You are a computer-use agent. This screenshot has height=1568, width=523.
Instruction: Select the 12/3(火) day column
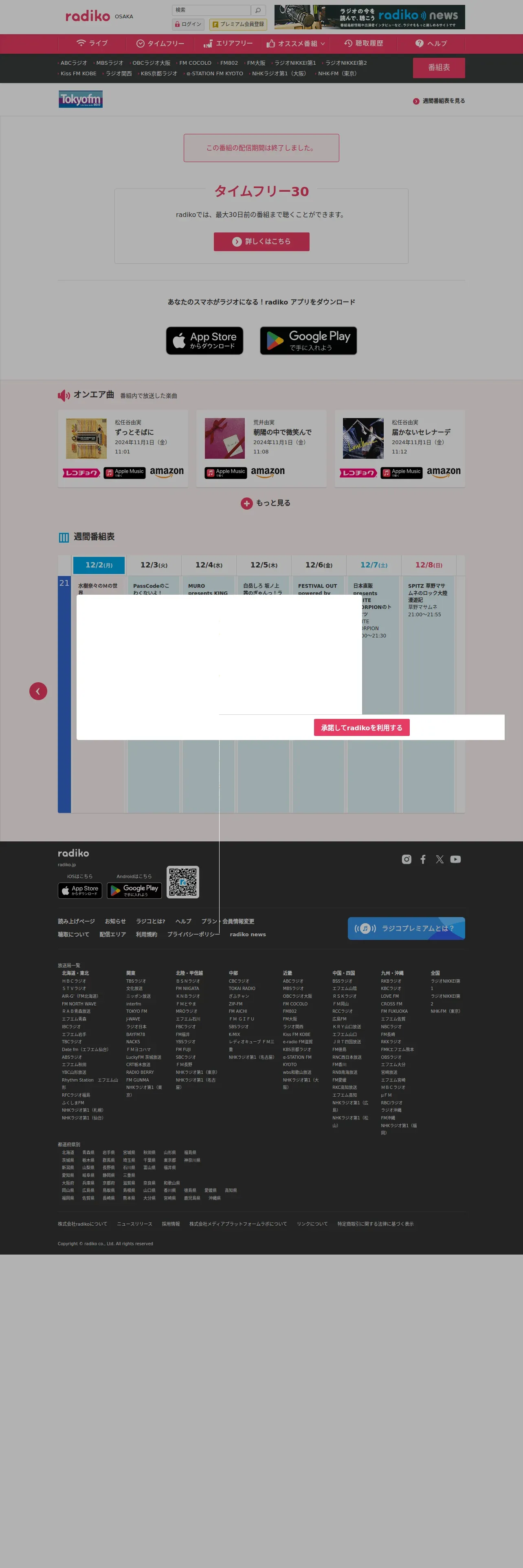pyautogui.click(x=154, y=565)
